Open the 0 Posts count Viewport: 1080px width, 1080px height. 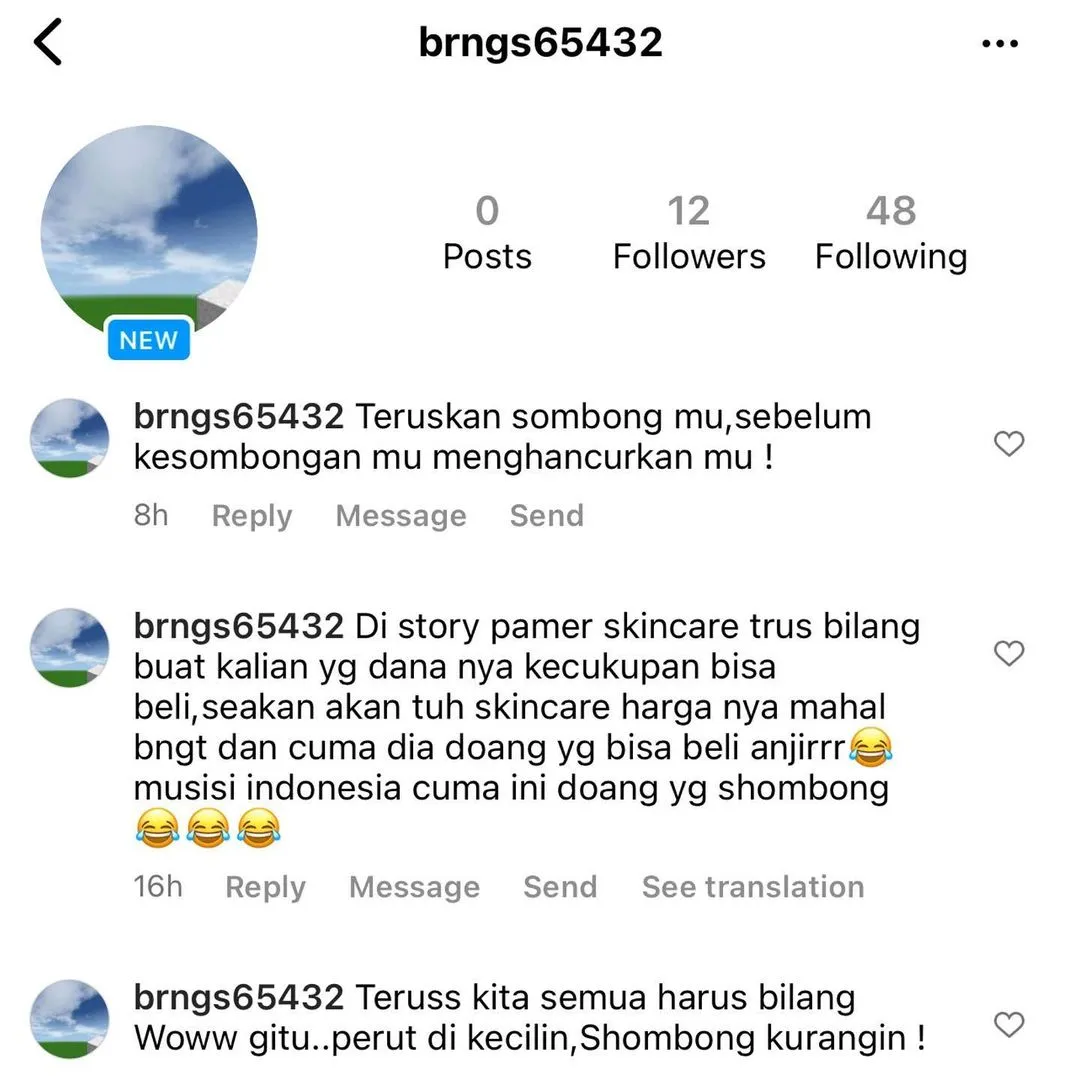[487, 233]
